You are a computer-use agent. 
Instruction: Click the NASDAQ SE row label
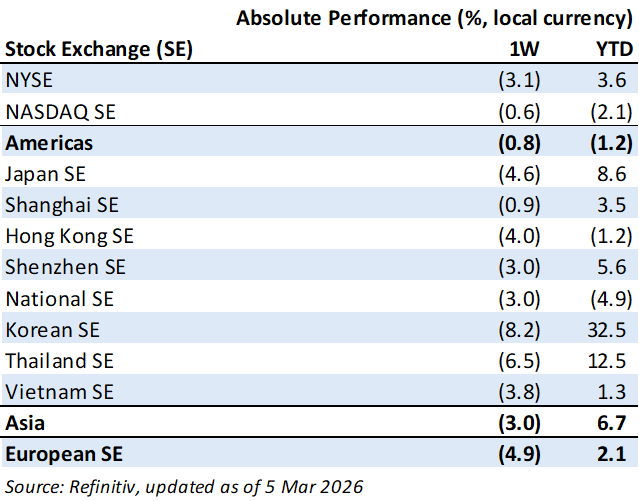[x=55, y=111]
